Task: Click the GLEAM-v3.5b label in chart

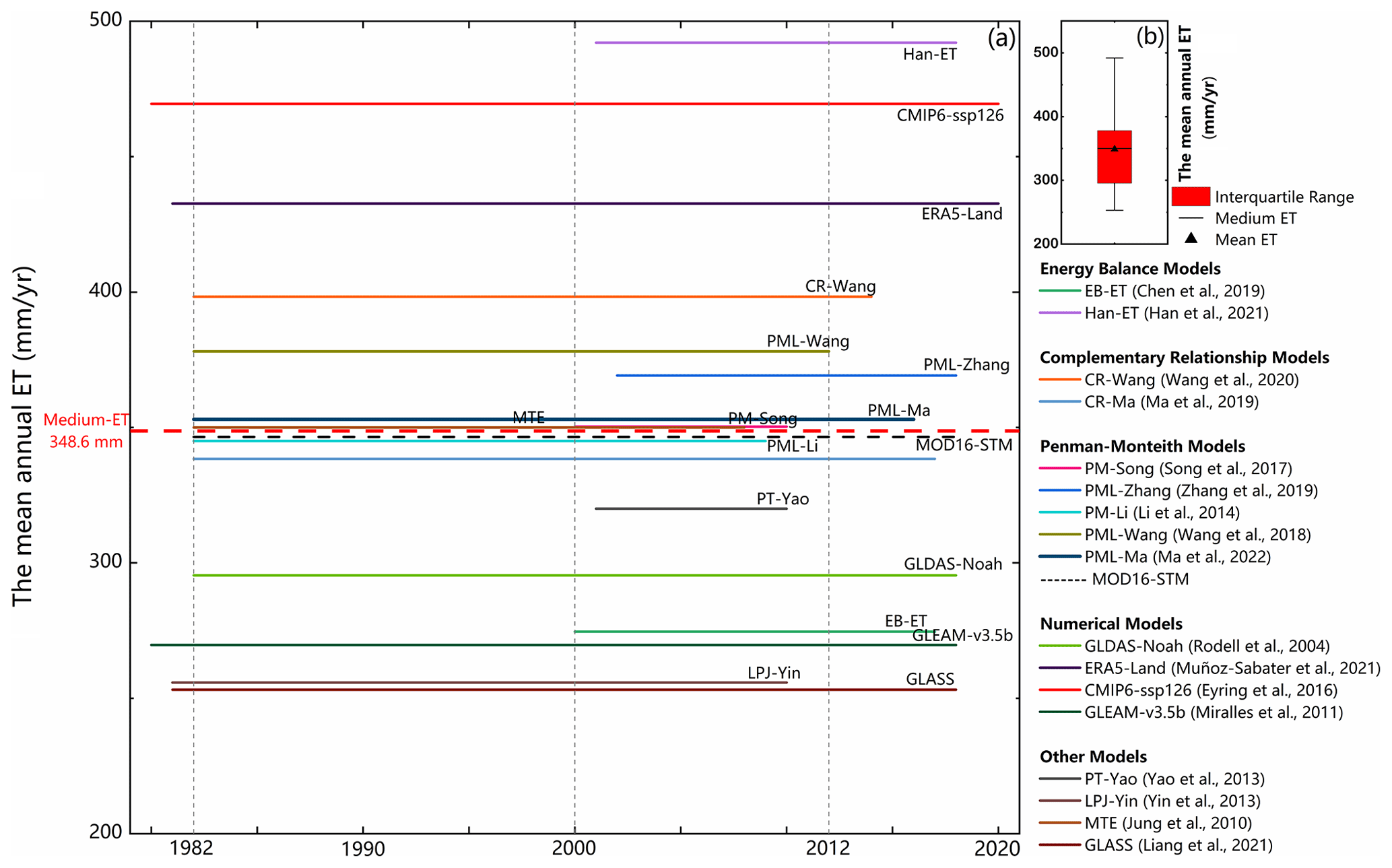Action: tap(962, 636)
